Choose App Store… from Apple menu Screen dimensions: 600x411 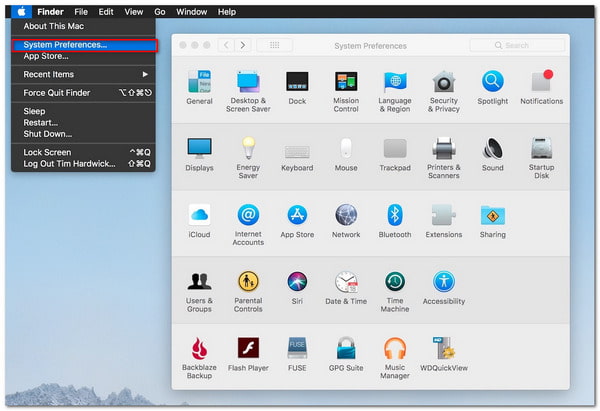point(83,56)
